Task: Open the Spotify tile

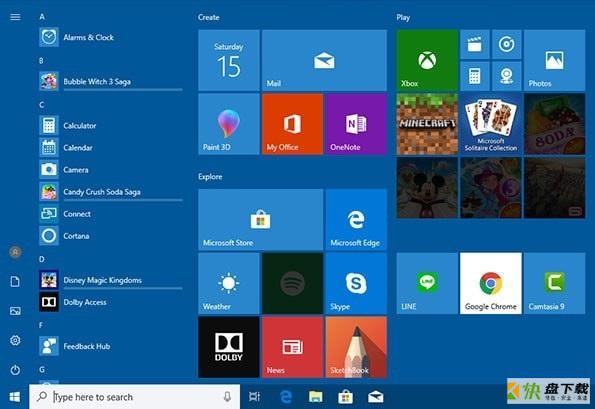Action: point(293,283)
